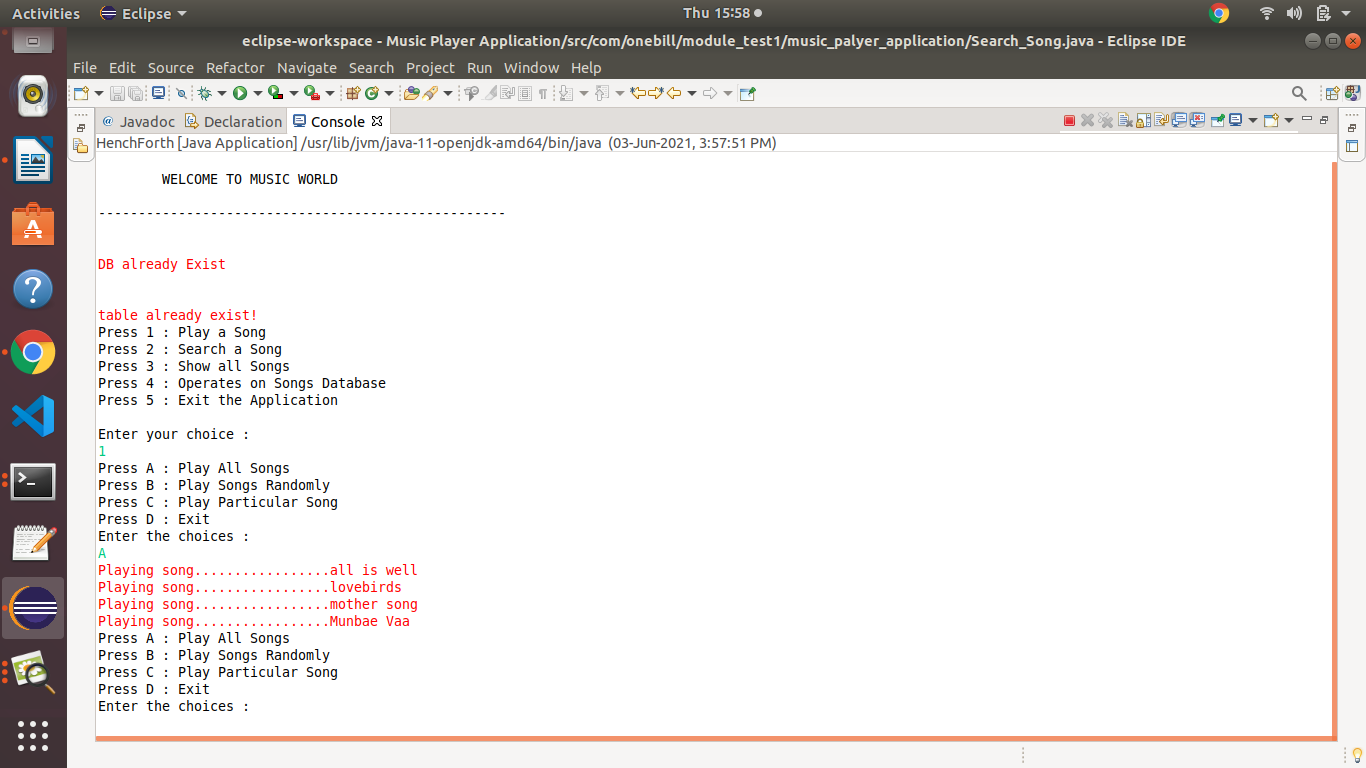Open Visual Studio Code from dock

[x=33, y=416]
